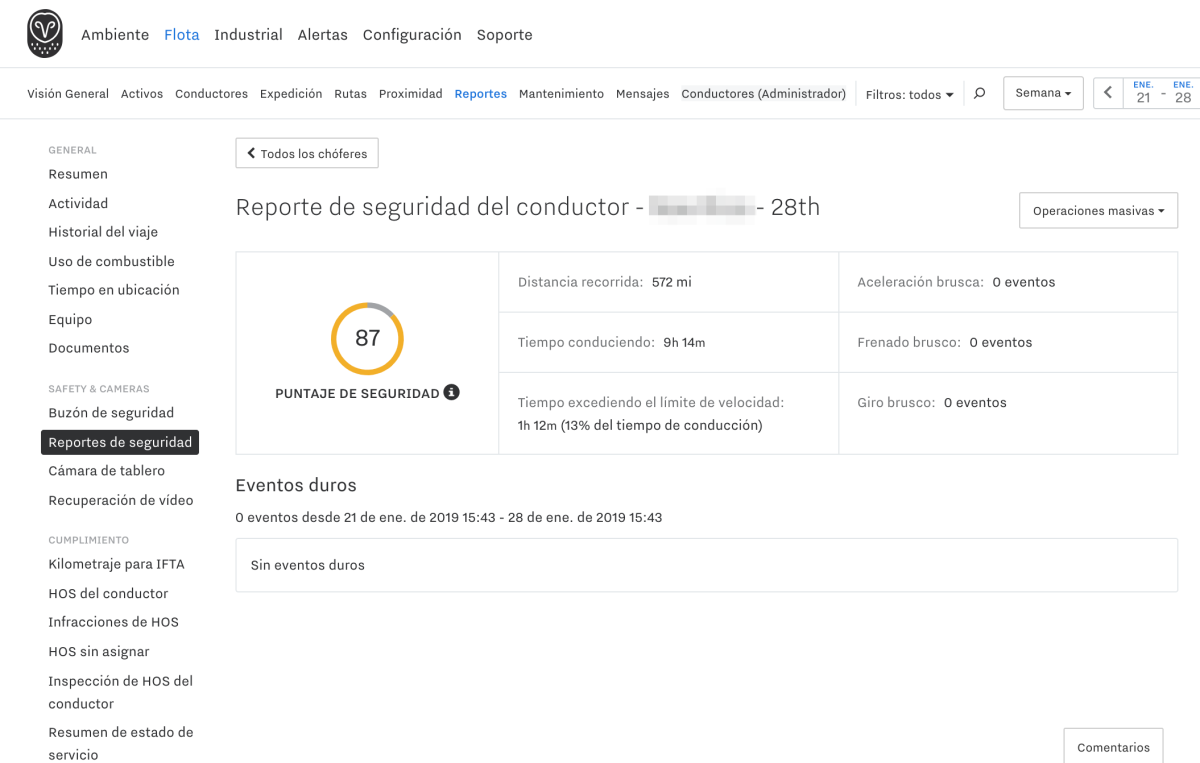Switch to Mensajes tab
This screenshot has width=1200, height=763.
(x=642, y=94)
